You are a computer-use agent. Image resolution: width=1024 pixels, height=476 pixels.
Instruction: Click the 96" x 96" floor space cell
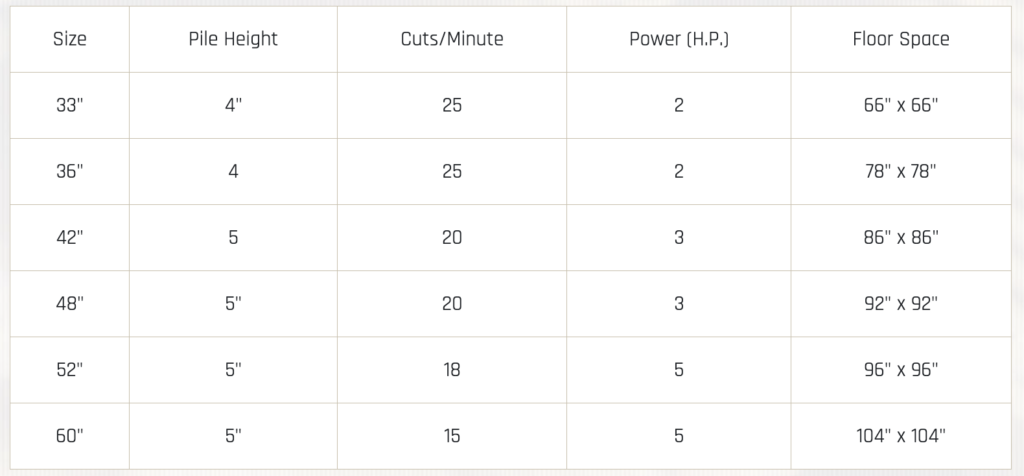click(x=901, y=370)
